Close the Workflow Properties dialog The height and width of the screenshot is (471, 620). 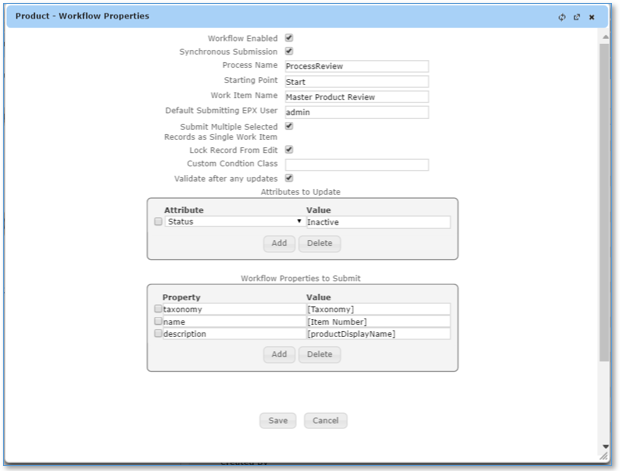click(591, 18)
